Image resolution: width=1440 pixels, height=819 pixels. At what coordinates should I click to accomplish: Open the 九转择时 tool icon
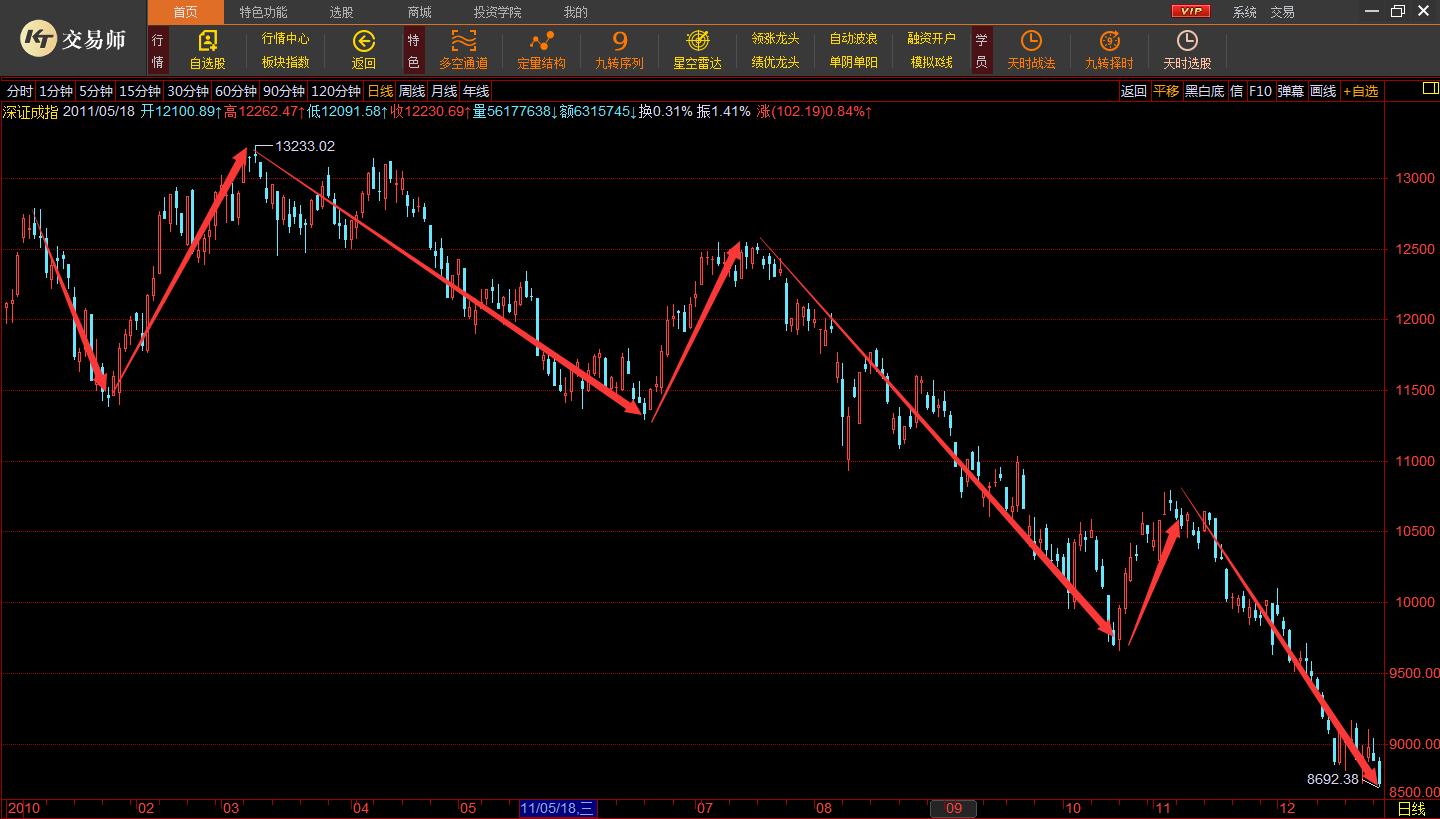(1109, 41)
